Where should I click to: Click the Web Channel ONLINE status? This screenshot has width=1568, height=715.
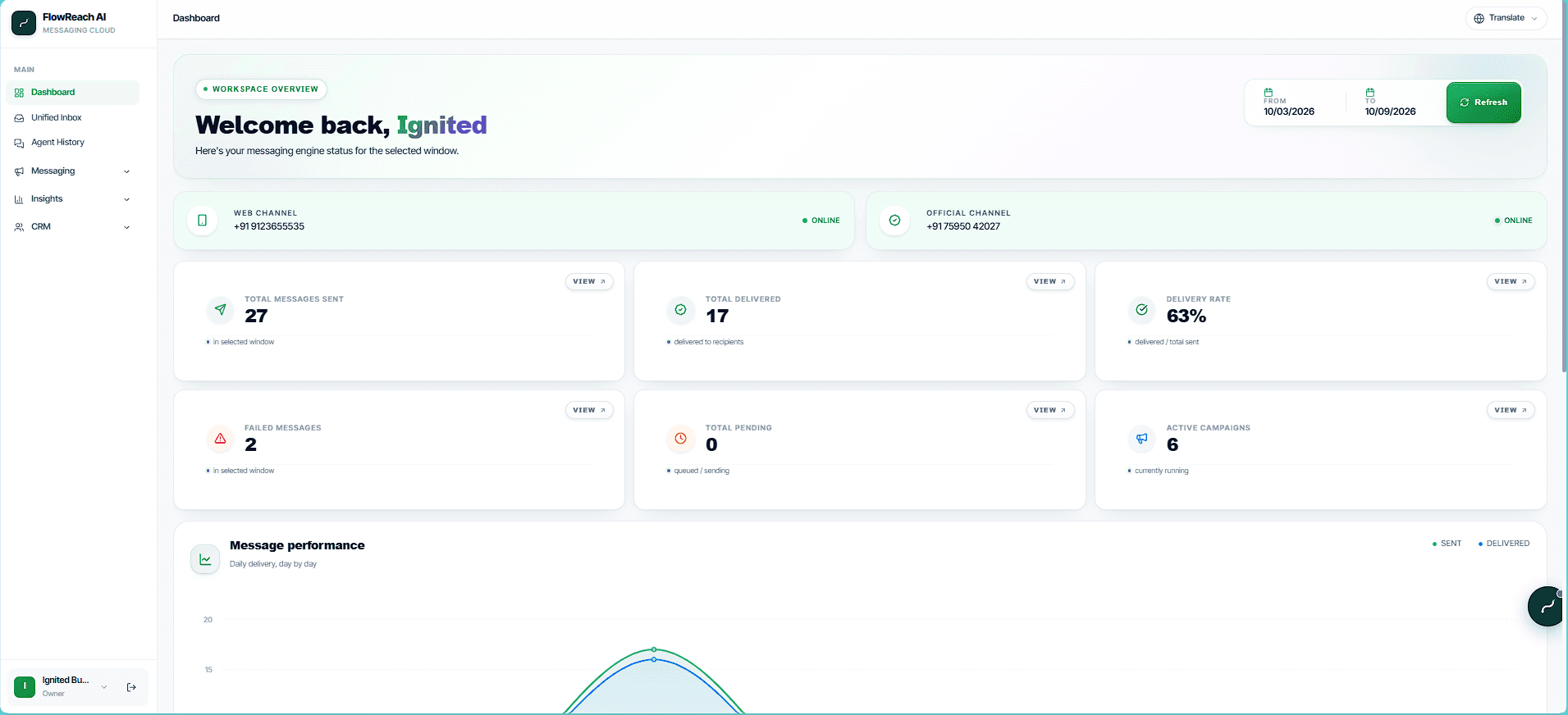coord(821,221)
